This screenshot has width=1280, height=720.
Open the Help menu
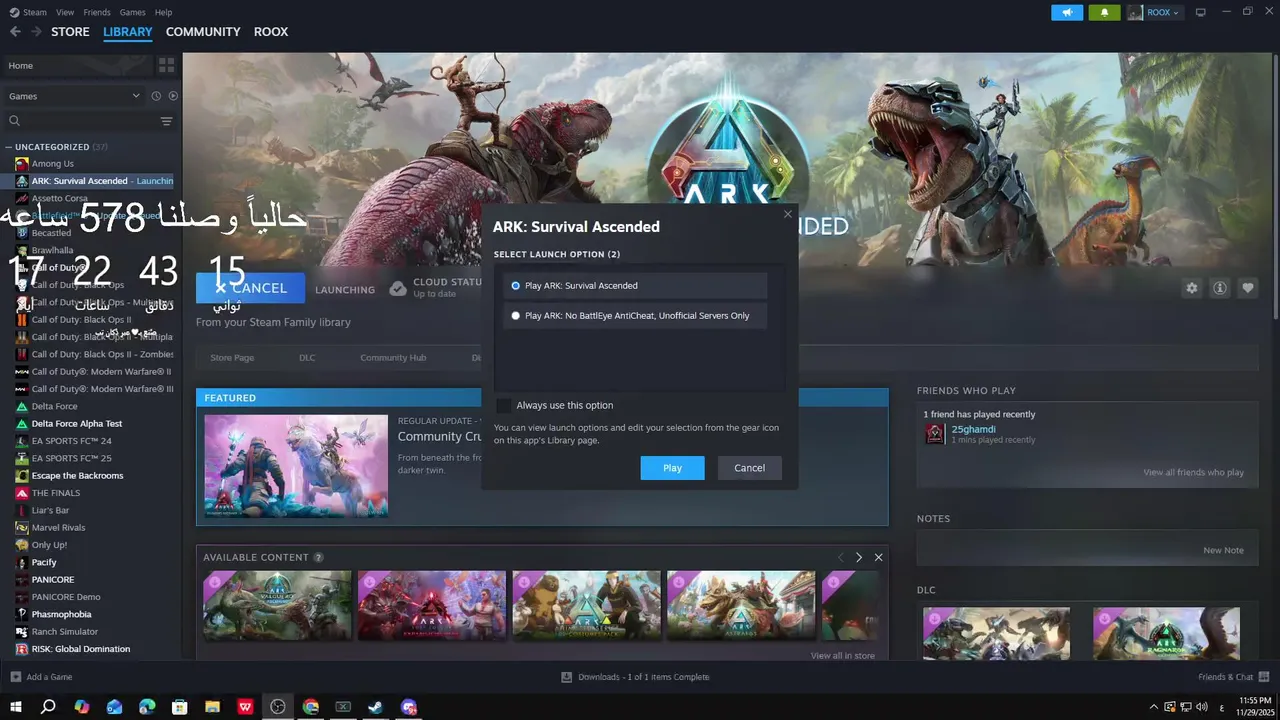pyautogui.click(x=163, y=12)
